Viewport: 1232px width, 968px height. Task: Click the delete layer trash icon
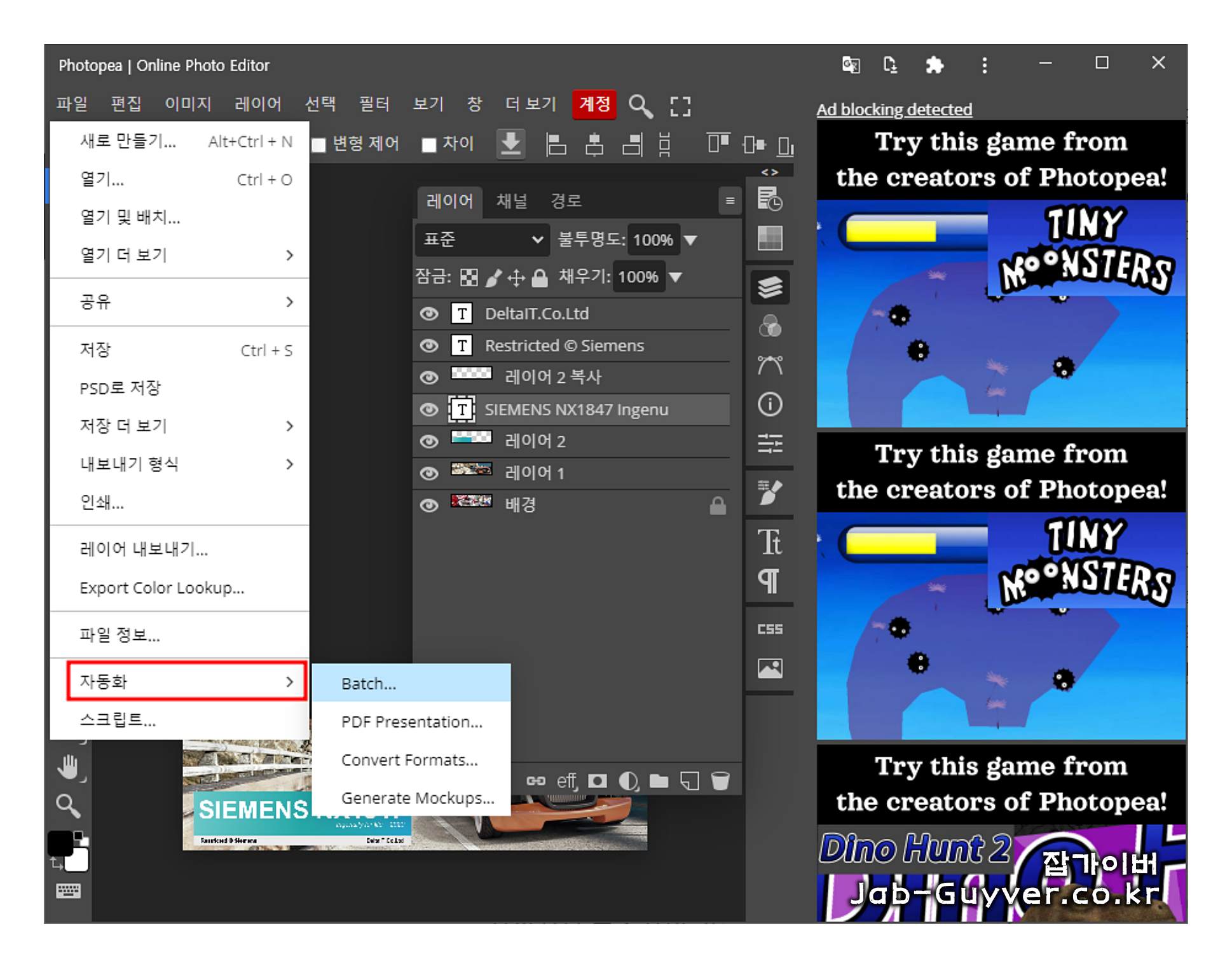[x=720, y=780]
